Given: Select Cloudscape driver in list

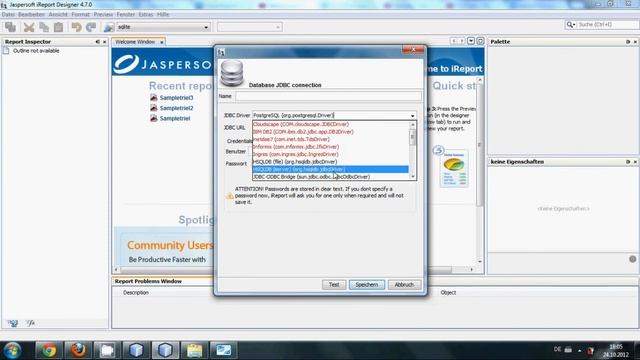Looking at the screenshot, I should 330,124.
